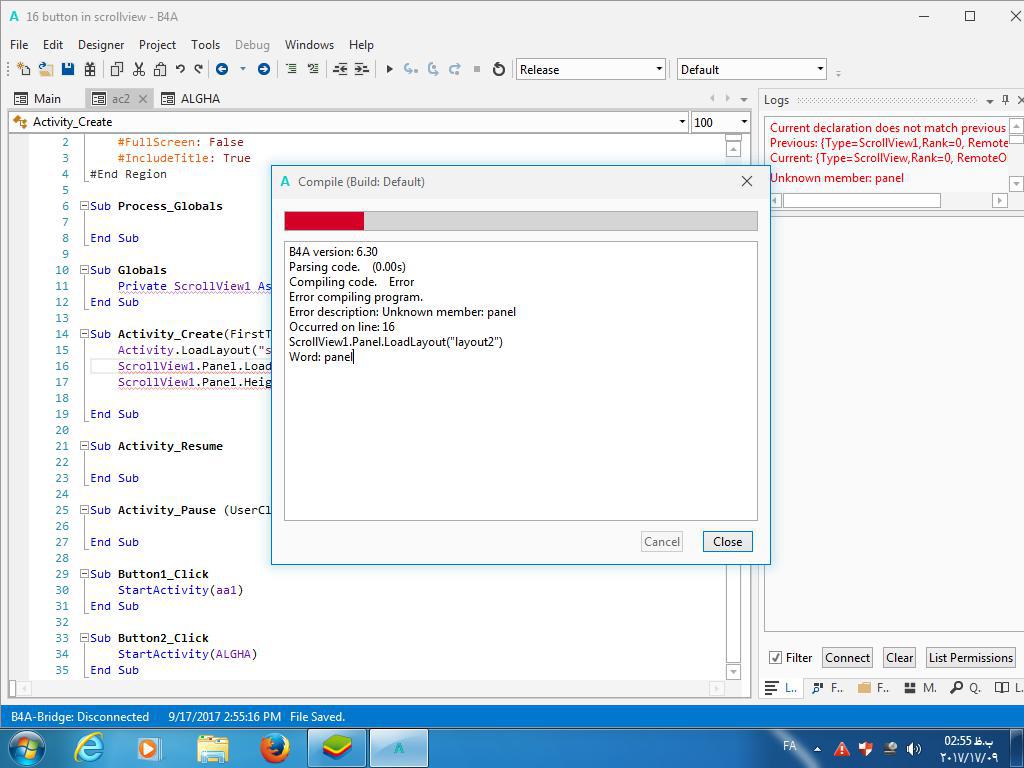
Task: Click the Copy icon in the toolbar
Action: tap(117, 69)
